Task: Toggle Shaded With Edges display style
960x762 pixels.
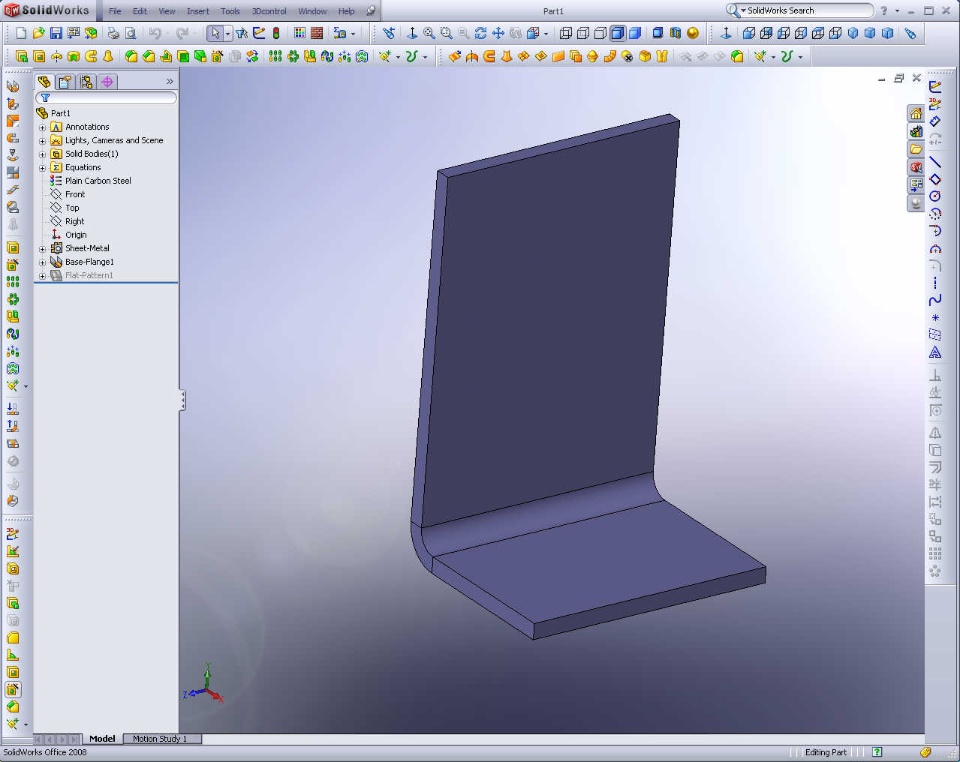Action: tap(618, 33)
